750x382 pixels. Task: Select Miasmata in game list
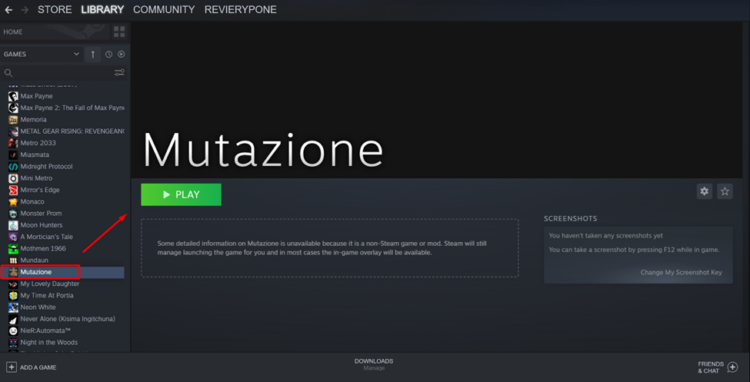(66, 154)
